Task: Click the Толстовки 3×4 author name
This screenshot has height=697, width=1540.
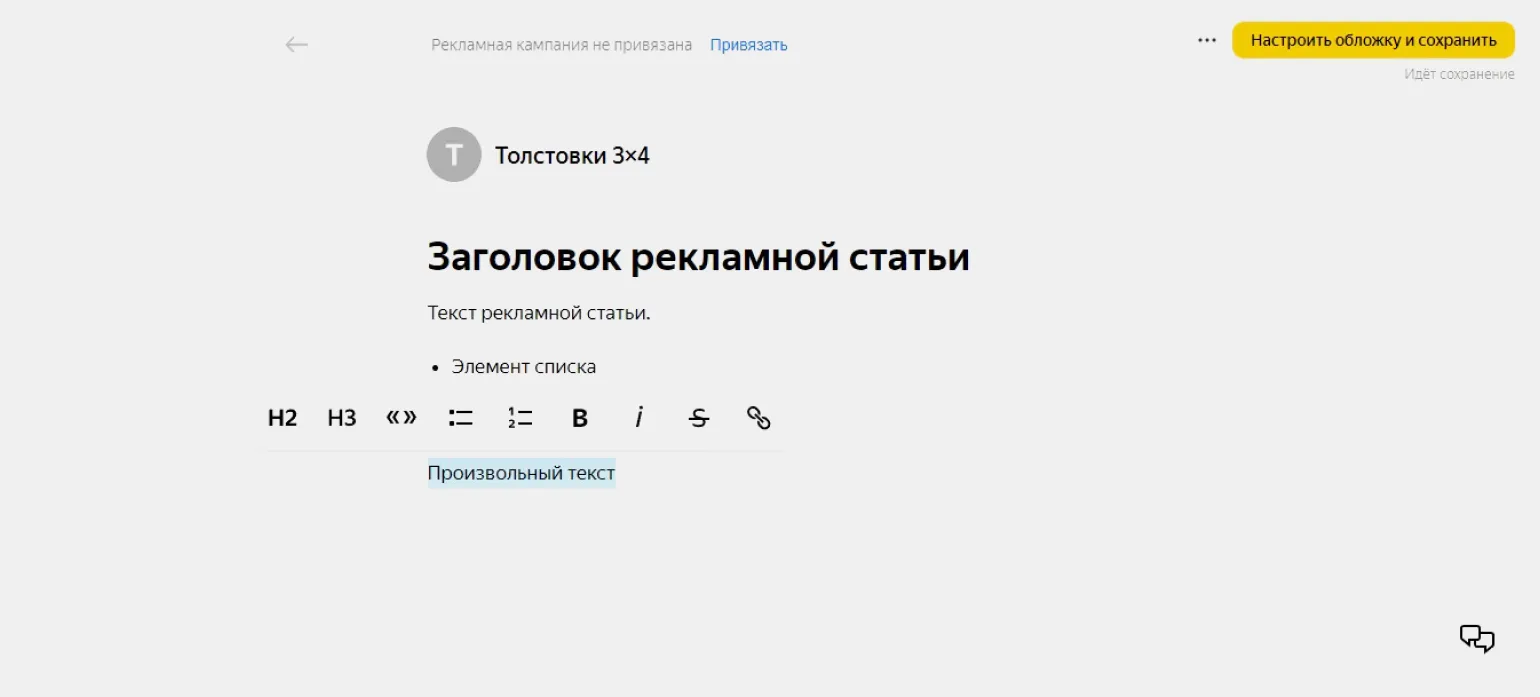Action: pyautogui.click(x=572, y=155)
